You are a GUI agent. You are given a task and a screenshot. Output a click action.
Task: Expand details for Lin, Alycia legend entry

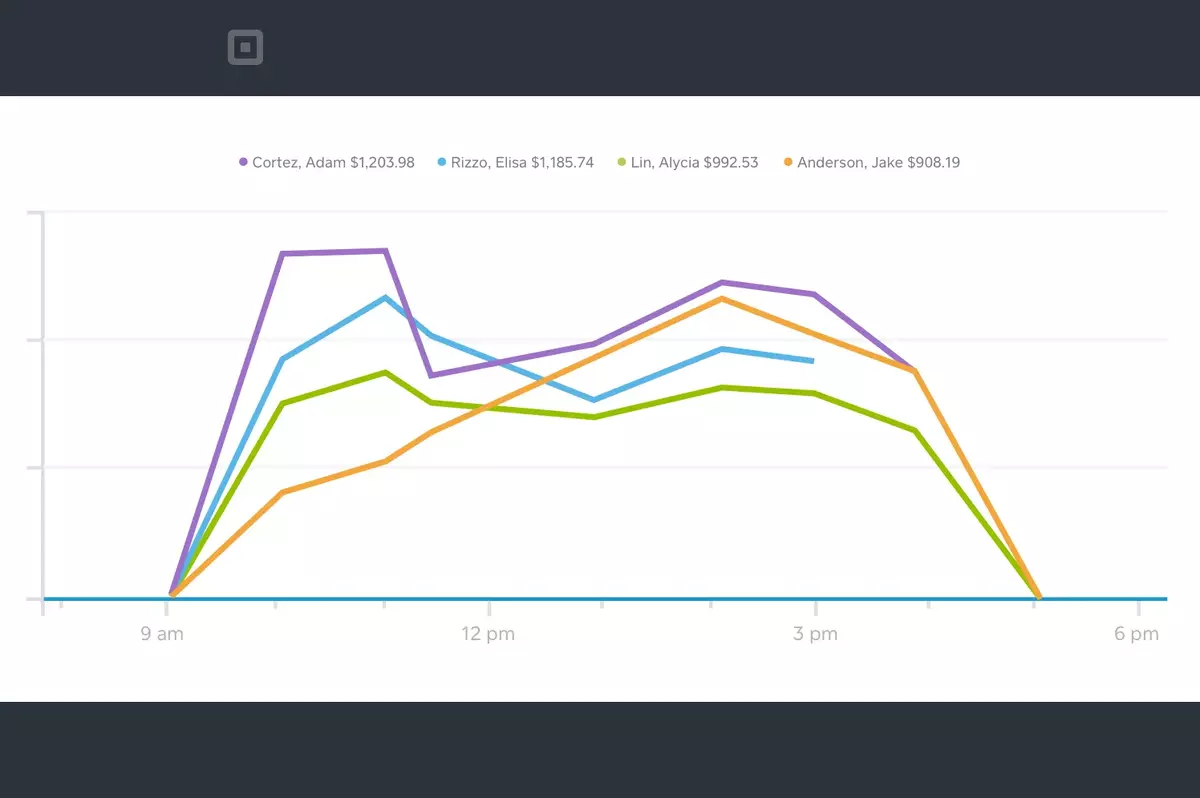pos(687,162)
